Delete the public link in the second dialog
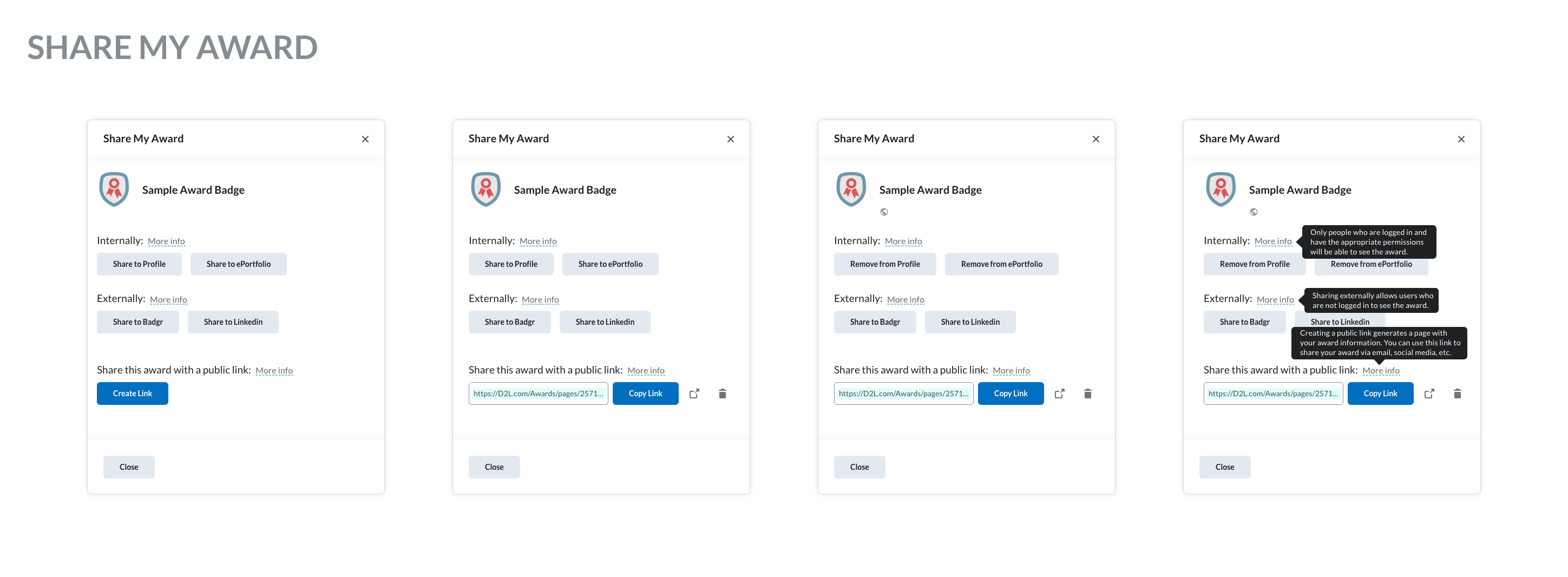Image resolution: width=1568 pixels, height=577 pixels. click(x=722, y=394)
